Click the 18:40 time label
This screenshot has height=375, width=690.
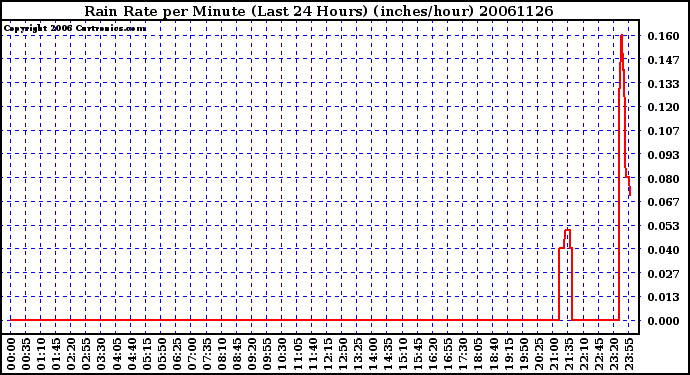pyautogui.click(x=493, y=354)
